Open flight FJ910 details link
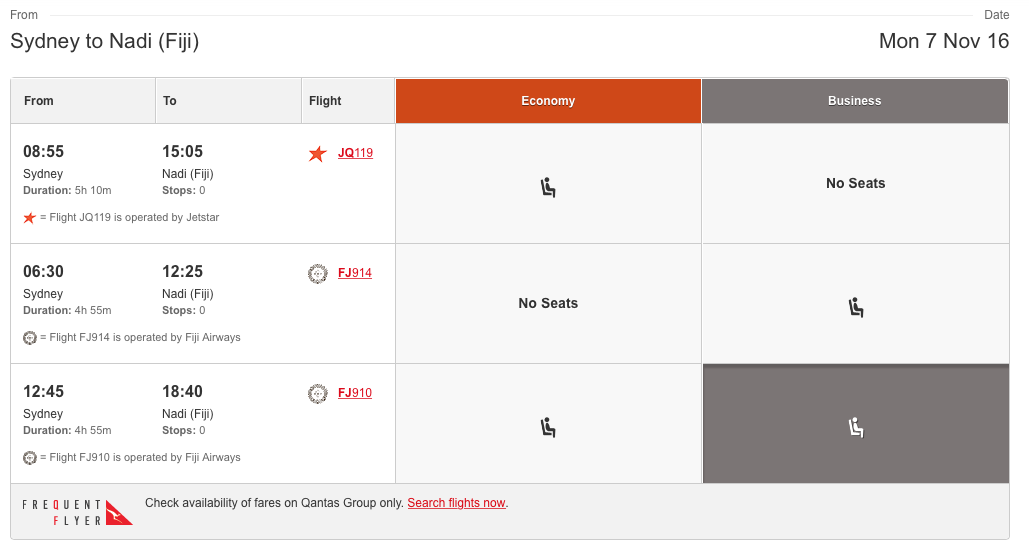1029x548 pixels. (x=354, y=393)
